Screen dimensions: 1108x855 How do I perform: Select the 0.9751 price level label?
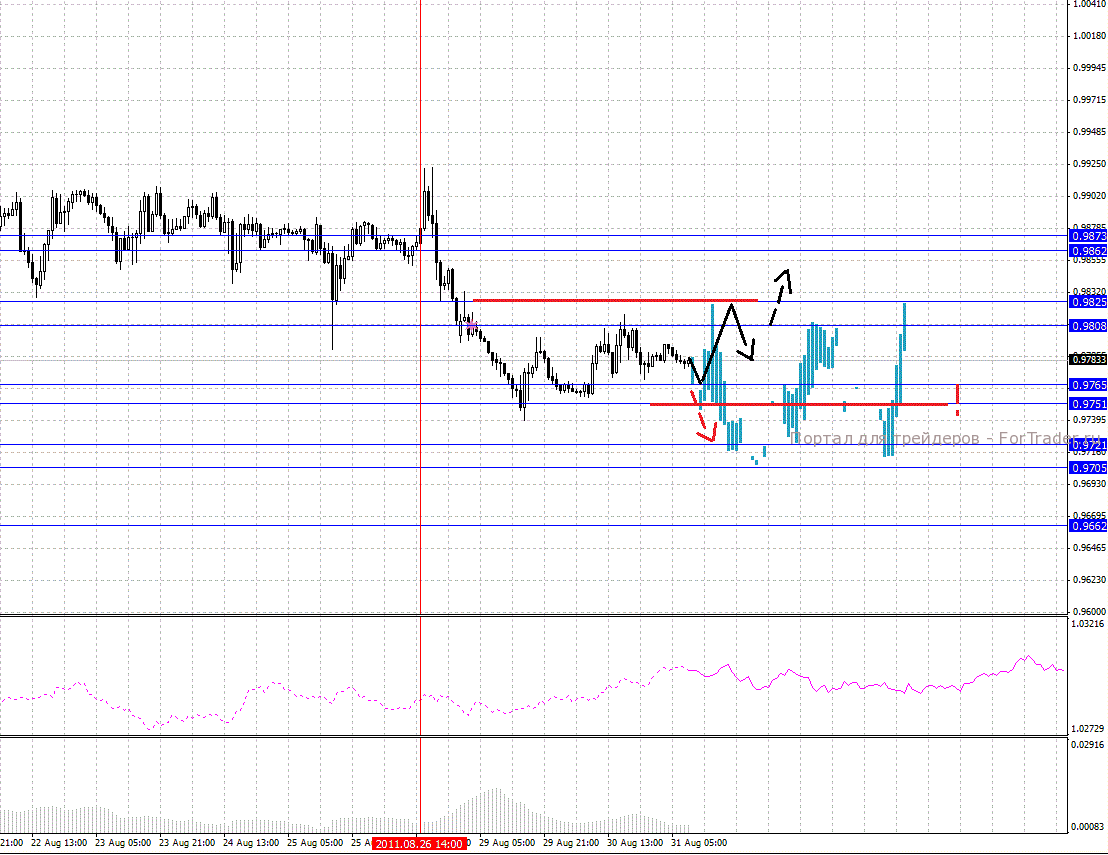click(1087, 404)
